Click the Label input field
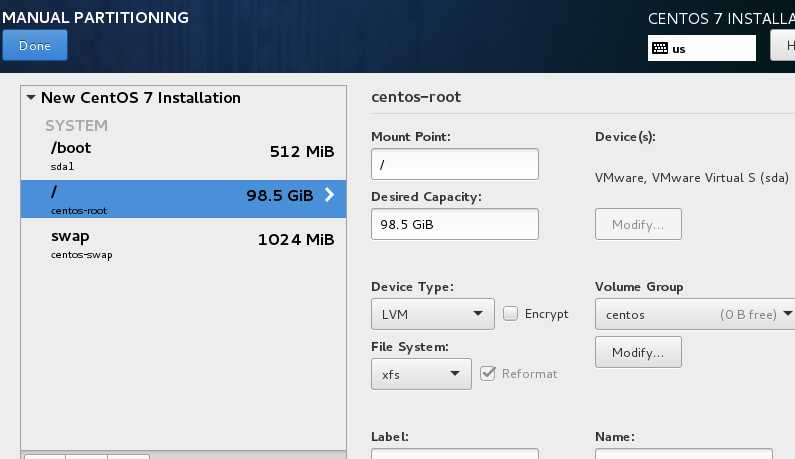 454,453
